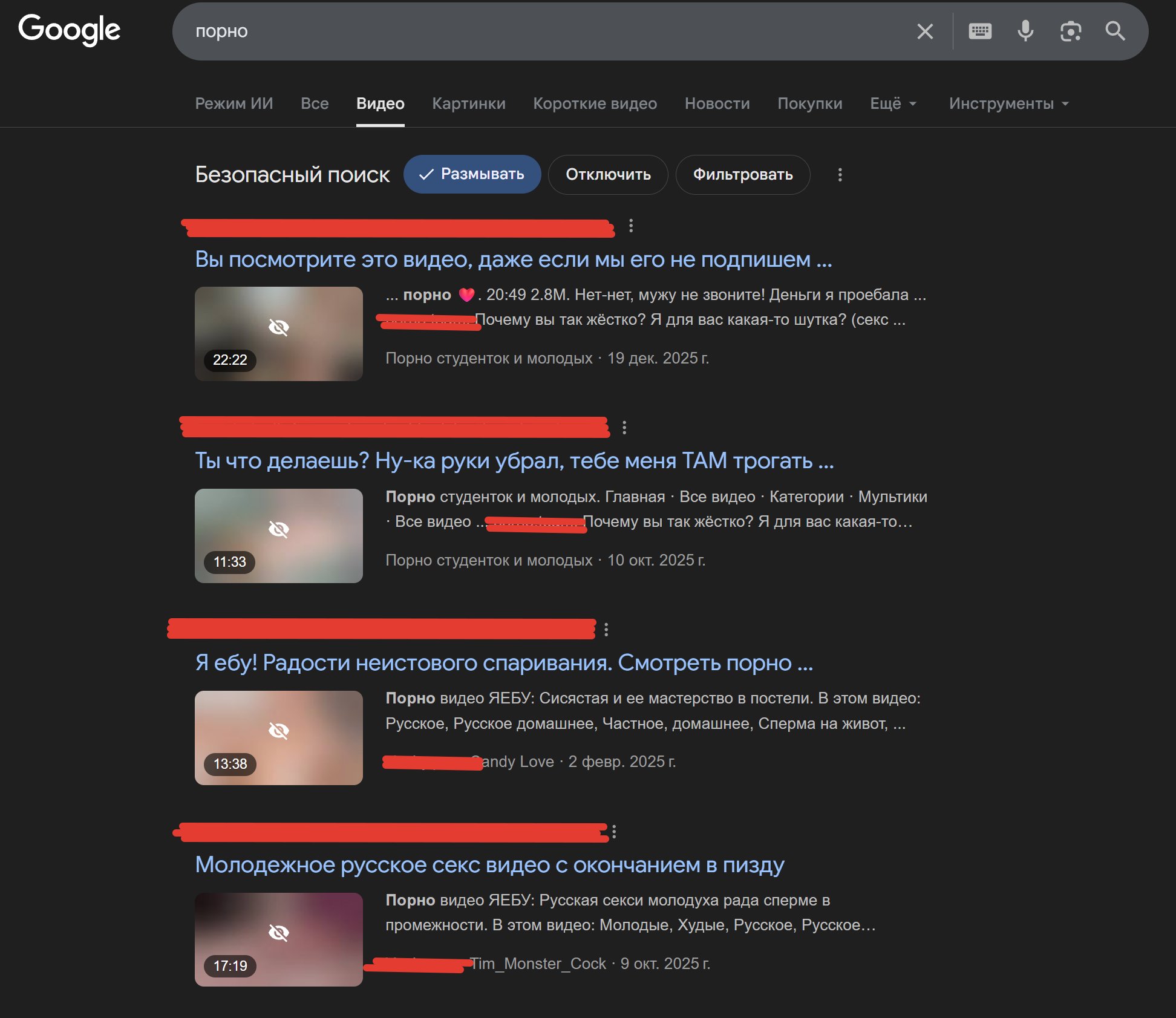Open three-dot menu above 11:33 video result

[624, 428]
